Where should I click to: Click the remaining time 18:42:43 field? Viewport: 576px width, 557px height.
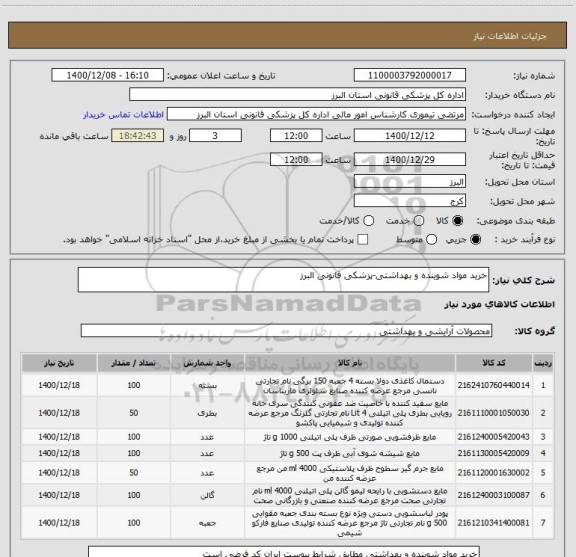pyautogui.click(x=138, y=136)
